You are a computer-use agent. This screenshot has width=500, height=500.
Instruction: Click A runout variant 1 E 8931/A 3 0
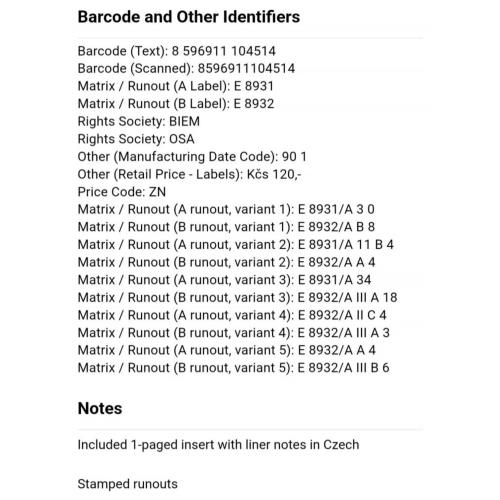tap(226, 209)
